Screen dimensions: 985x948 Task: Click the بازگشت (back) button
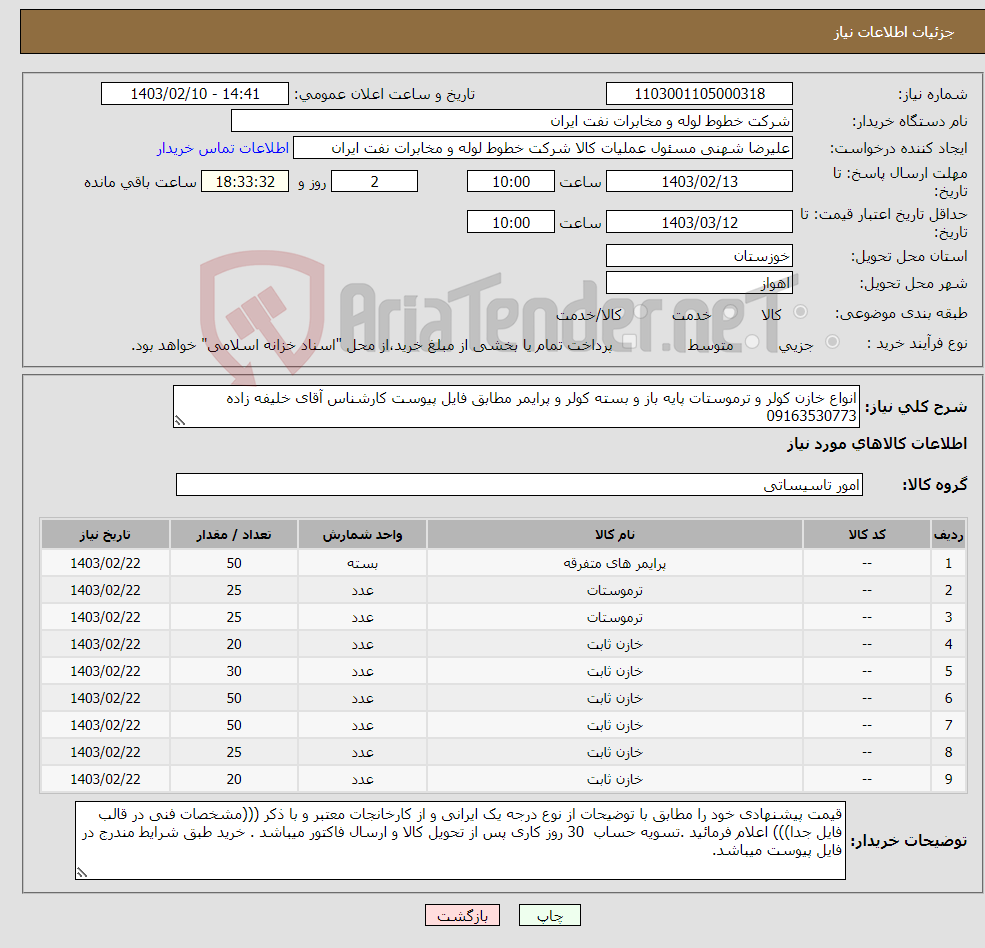point(462,915)
